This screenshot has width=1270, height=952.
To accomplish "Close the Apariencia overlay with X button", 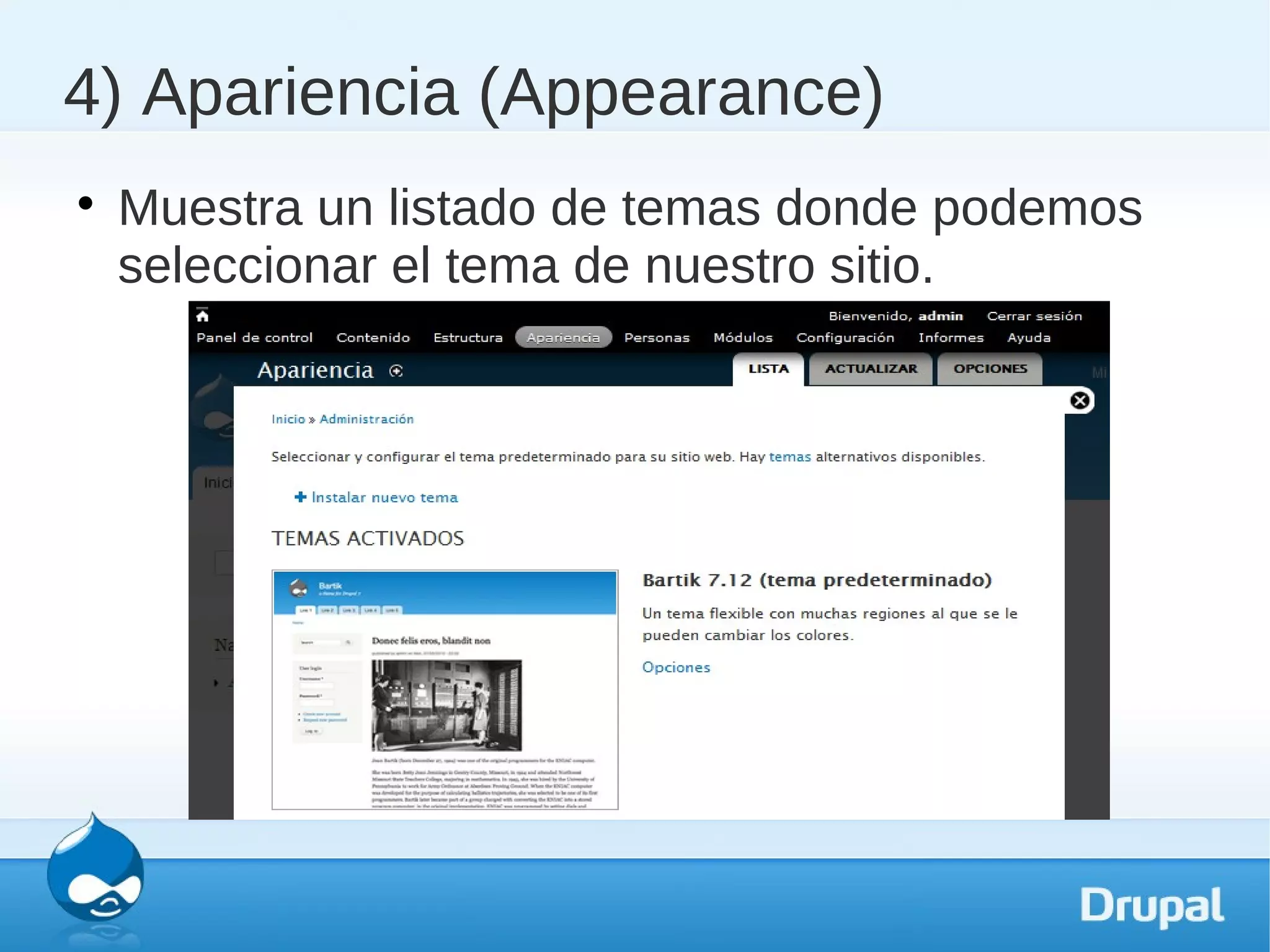I will [x=1080, y=401].
